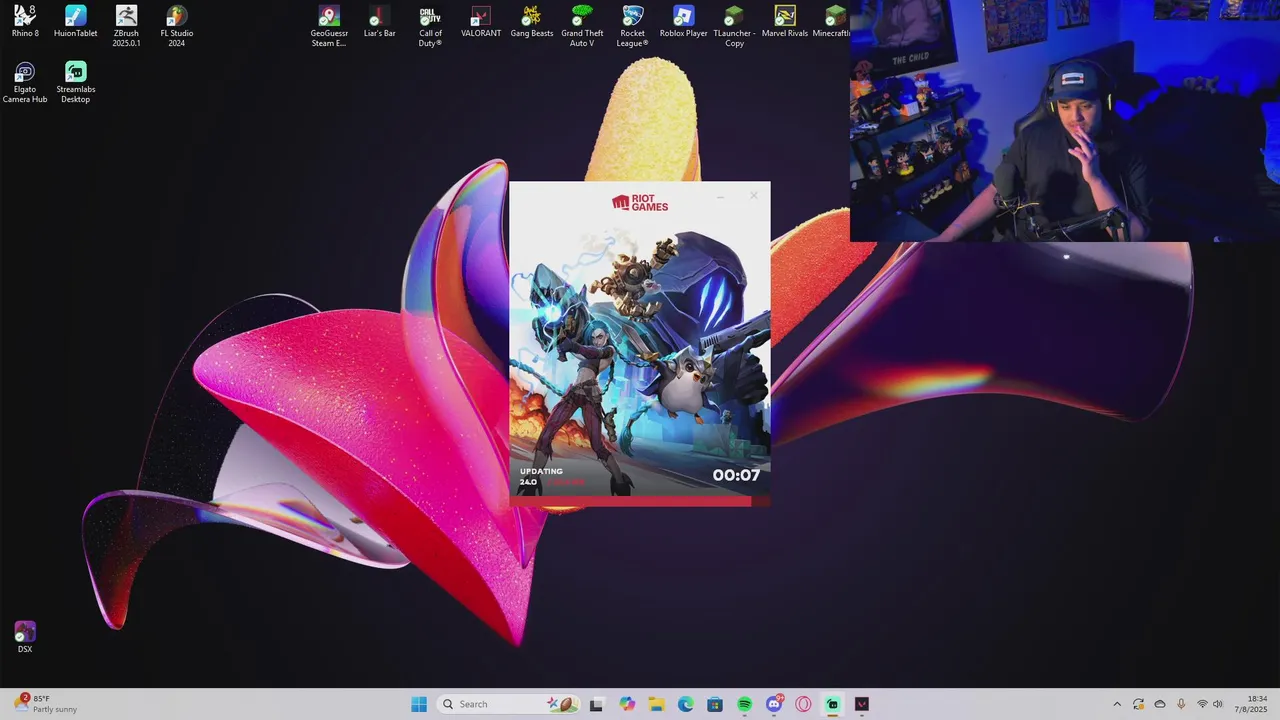
Task: Open Spotify from the taskbar
Action: click(x=745, y=704)
